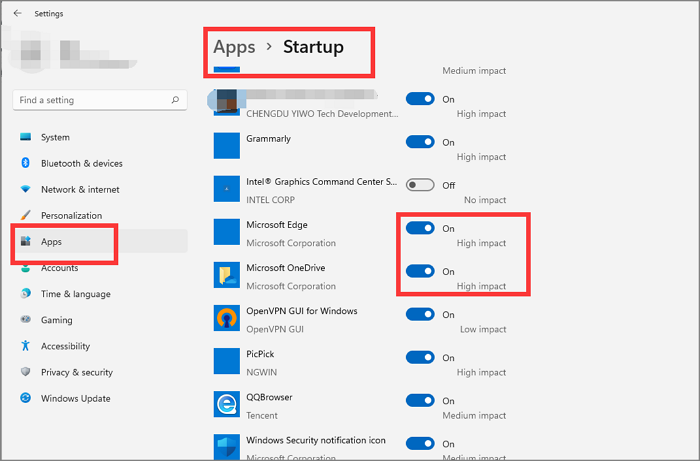
Task: Disable OpenVPN GUI startup toggle
Action: coord(420,314)
